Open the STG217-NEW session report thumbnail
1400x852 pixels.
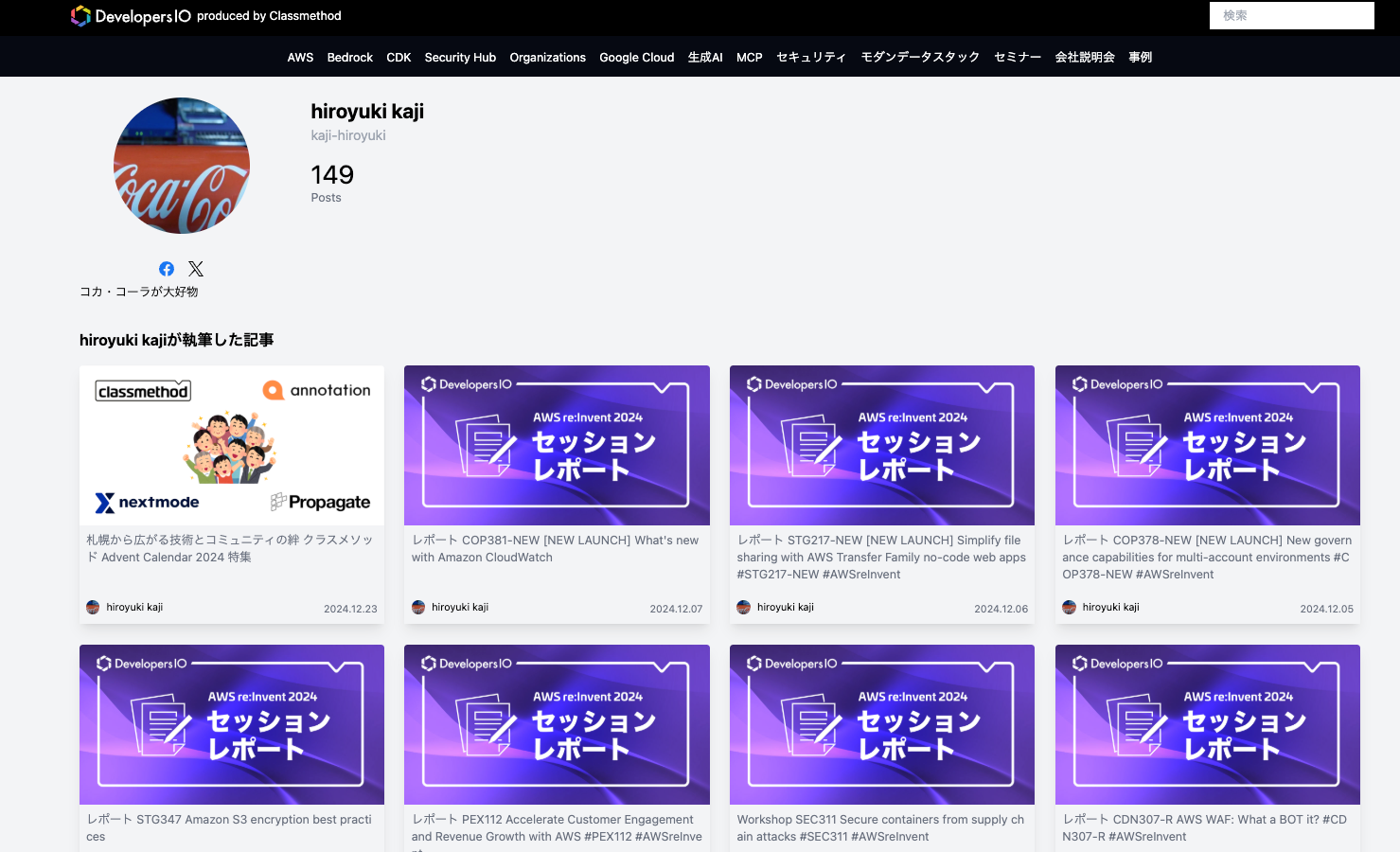pos(882,445)
